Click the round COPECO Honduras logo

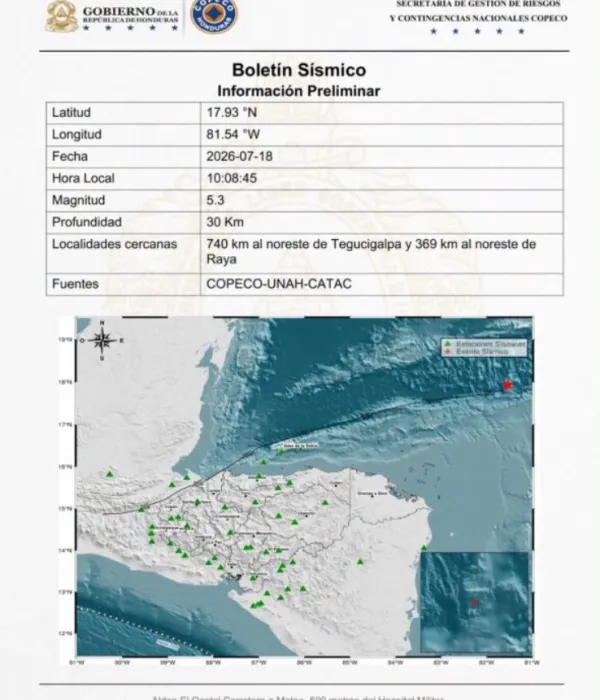214,14
